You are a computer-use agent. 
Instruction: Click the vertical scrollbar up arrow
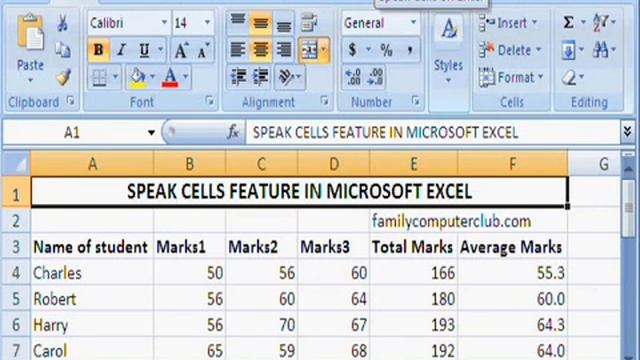[629, 168]
